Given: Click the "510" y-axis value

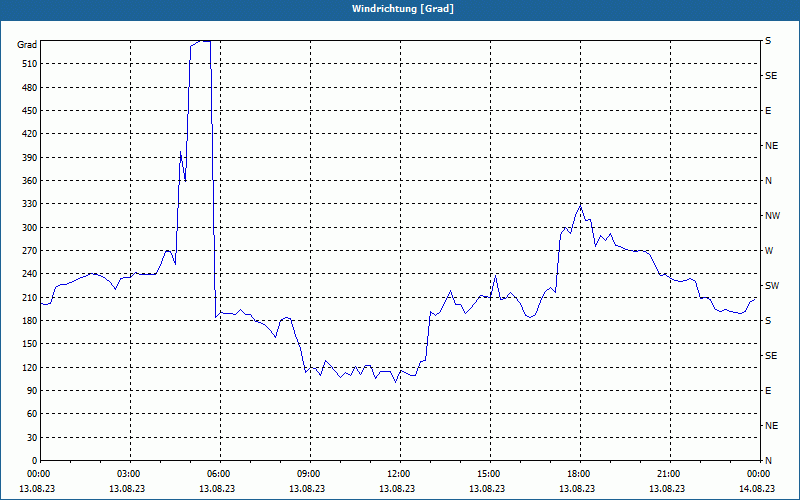Looking at the screenshot, I should coord(29,64).
